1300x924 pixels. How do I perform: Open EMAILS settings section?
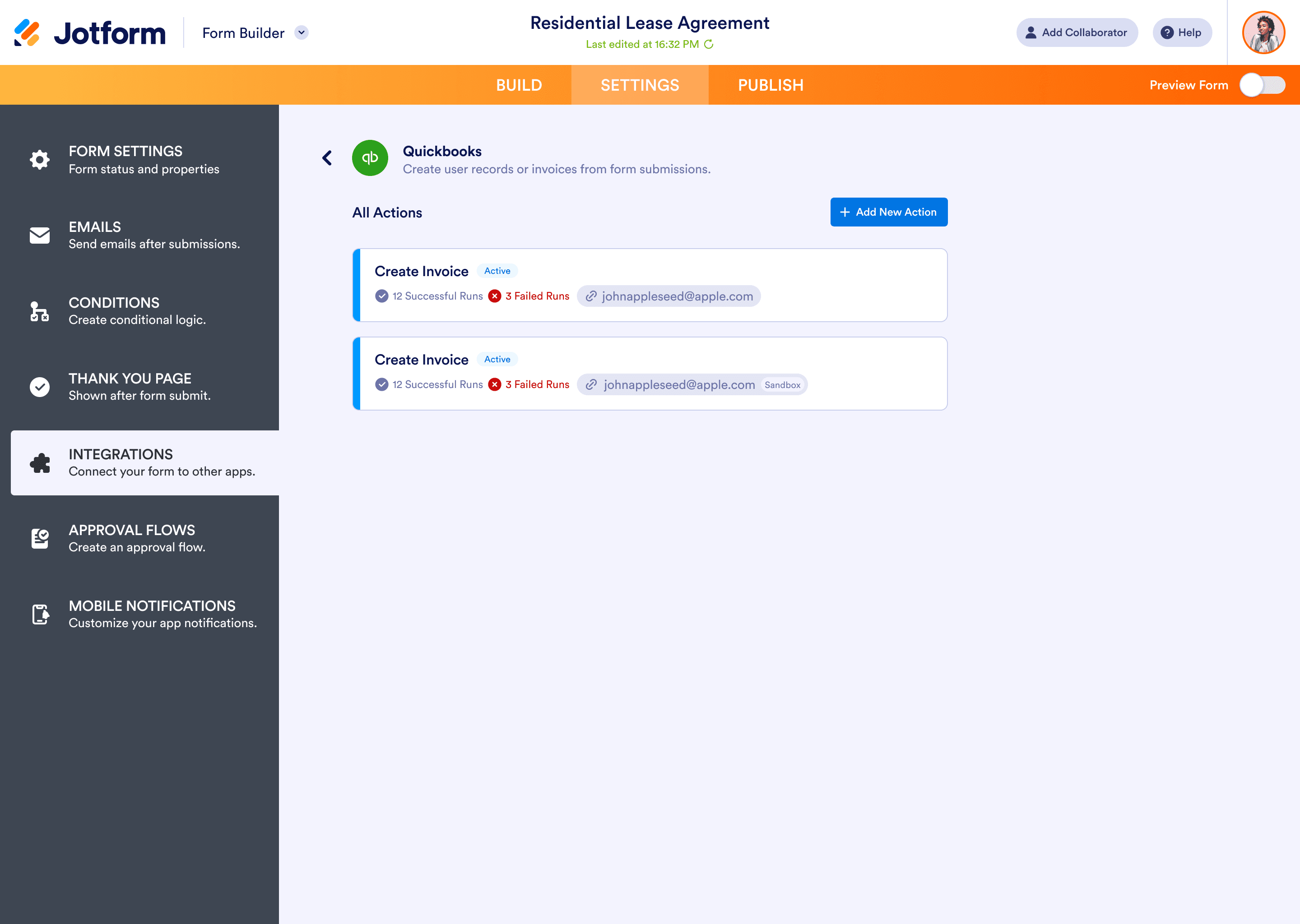139,236
